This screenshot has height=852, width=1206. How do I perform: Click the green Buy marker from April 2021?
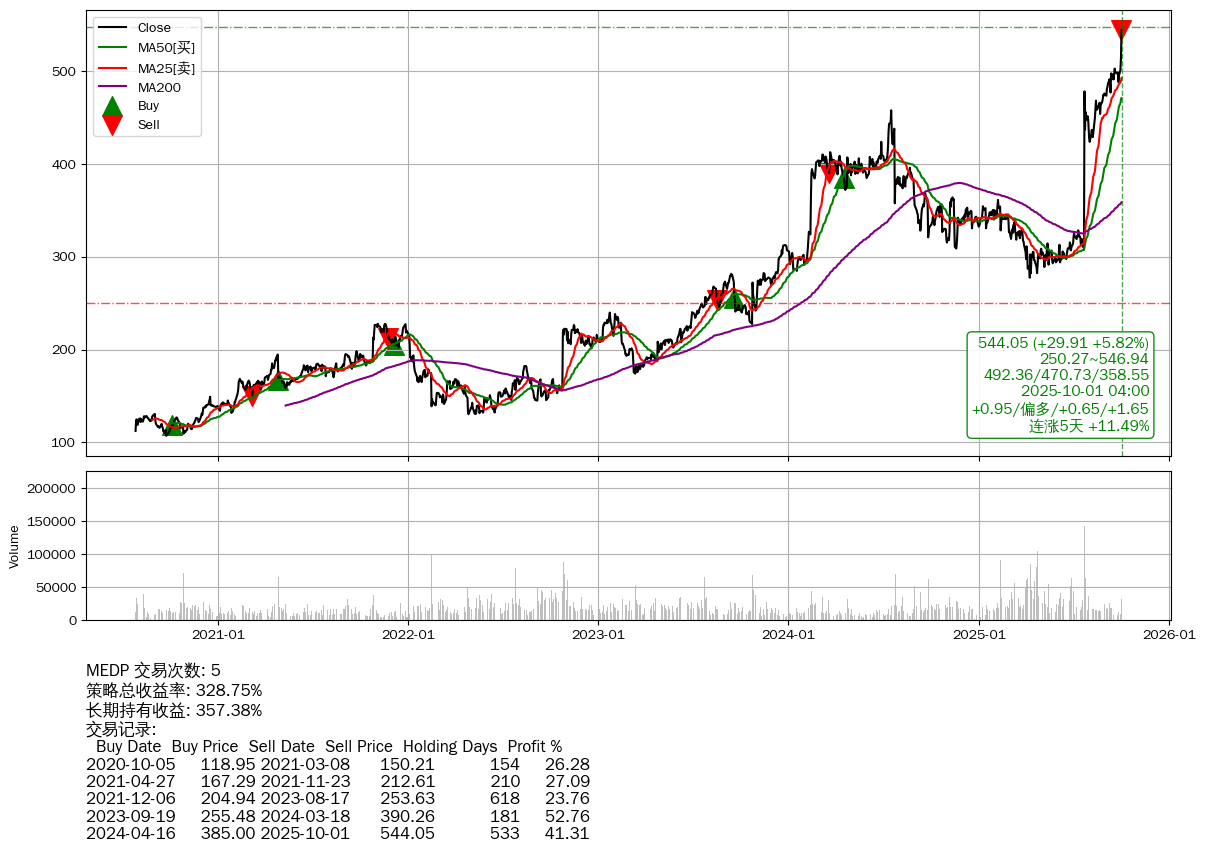tap(278, 381)
